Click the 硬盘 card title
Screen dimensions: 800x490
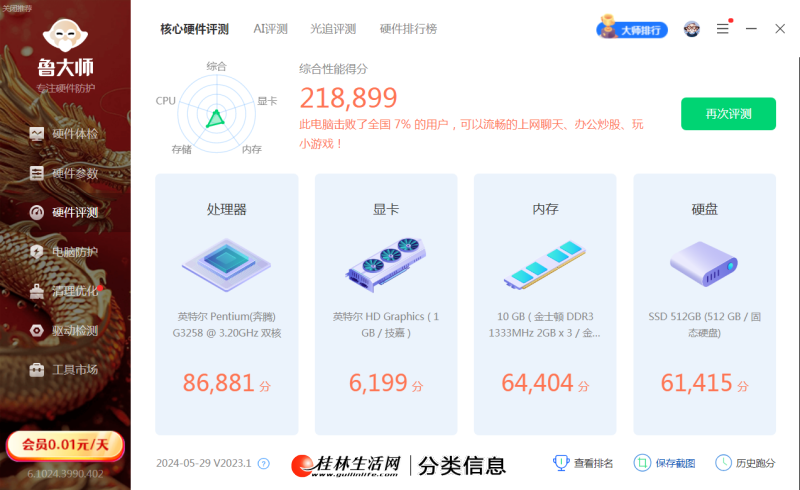tap(705, 209)
